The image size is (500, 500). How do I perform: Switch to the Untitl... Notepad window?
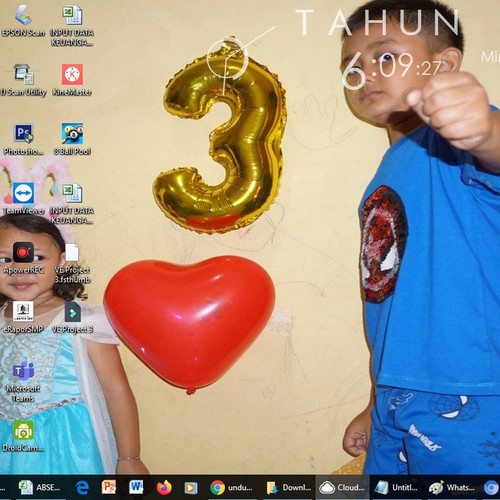click(396, 488)
